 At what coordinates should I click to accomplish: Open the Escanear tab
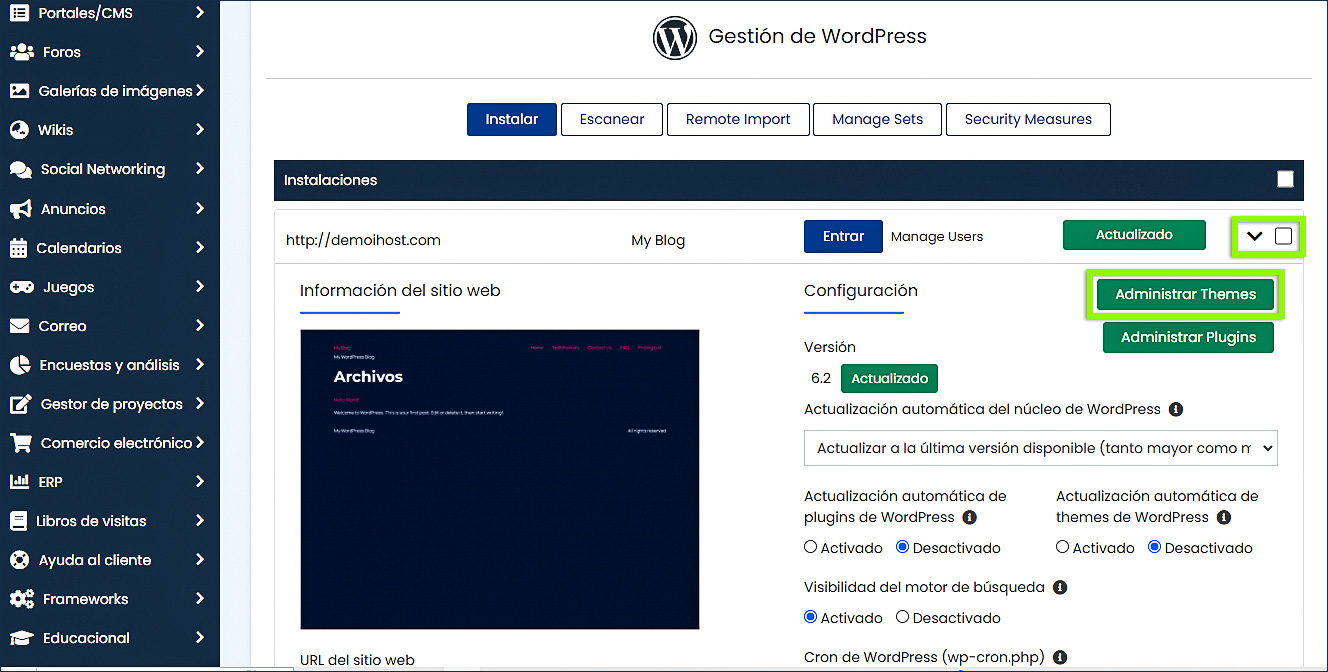(x=611, y=119)
